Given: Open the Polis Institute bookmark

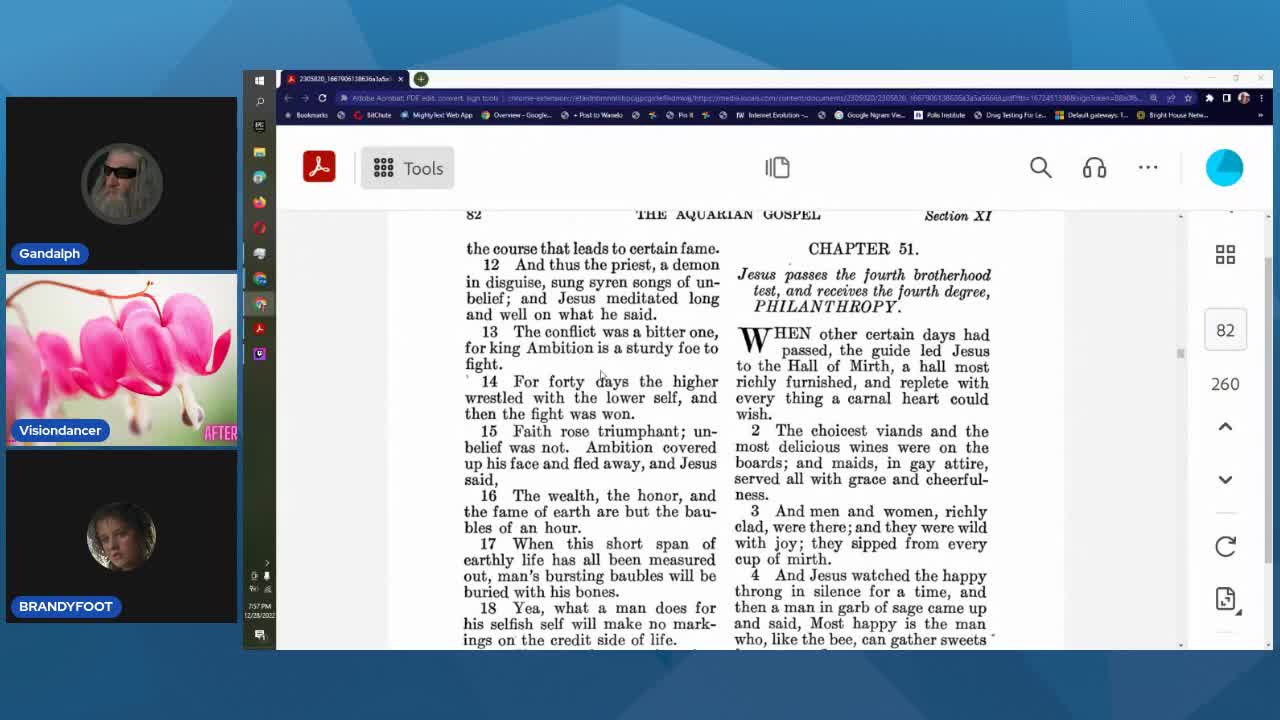Looking at the screenshot, I should [940, 115].
